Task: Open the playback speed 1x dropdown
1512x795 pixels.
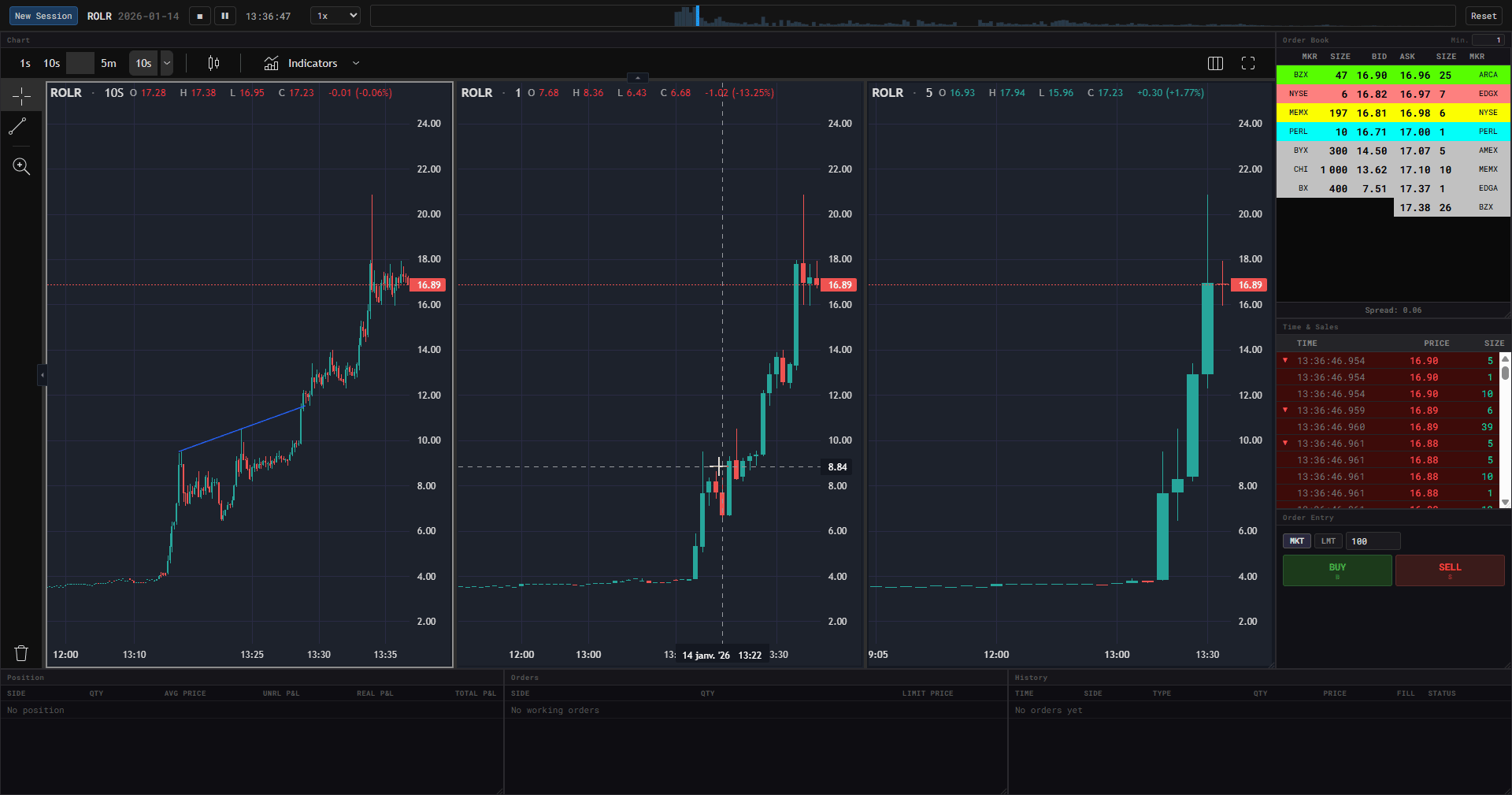Action: tap(334, 15)
